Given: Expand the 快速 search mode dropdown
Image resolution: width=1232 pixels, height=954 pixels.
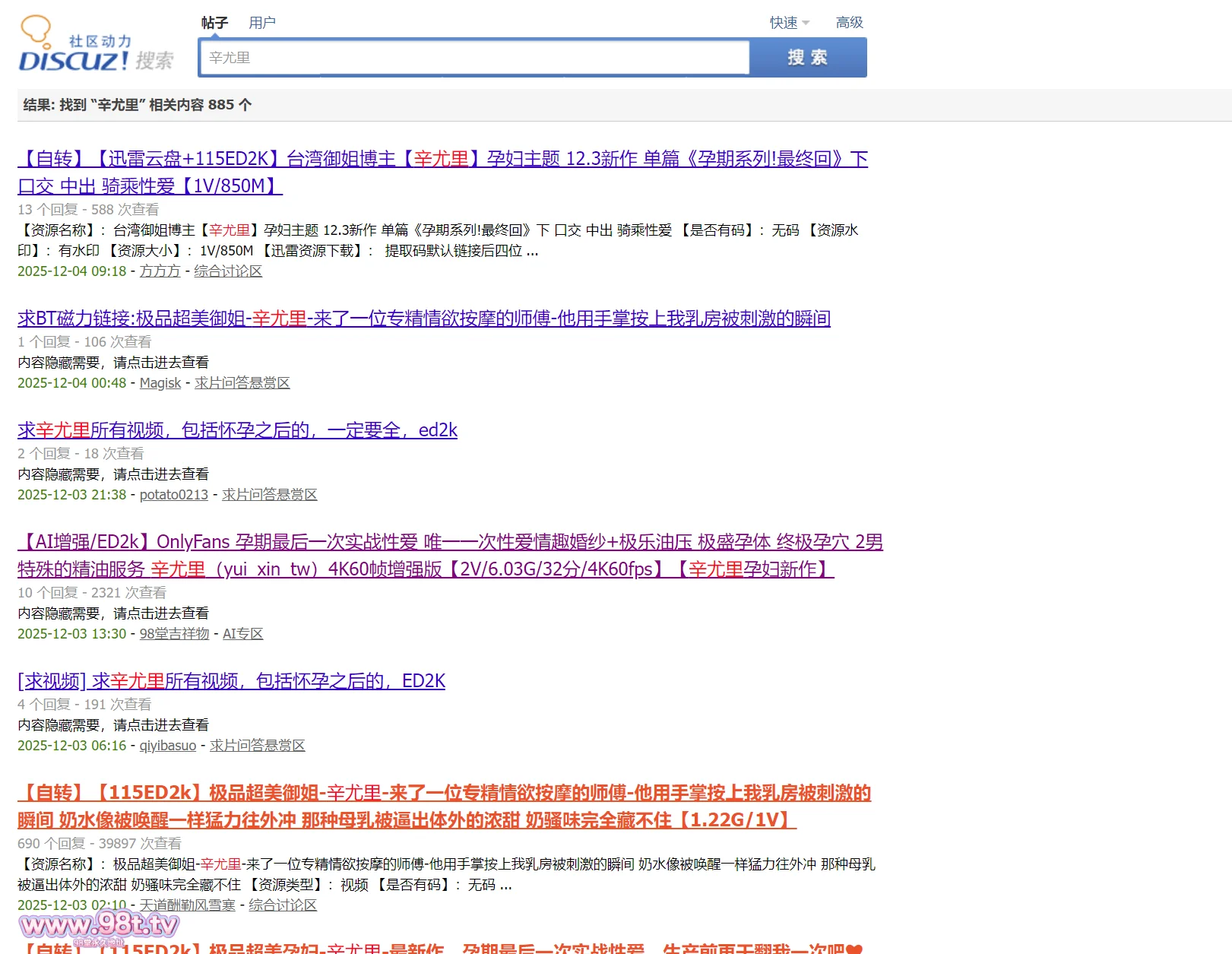Looking at the screenshot, I should pyautogui.click(x=789, y=23).
